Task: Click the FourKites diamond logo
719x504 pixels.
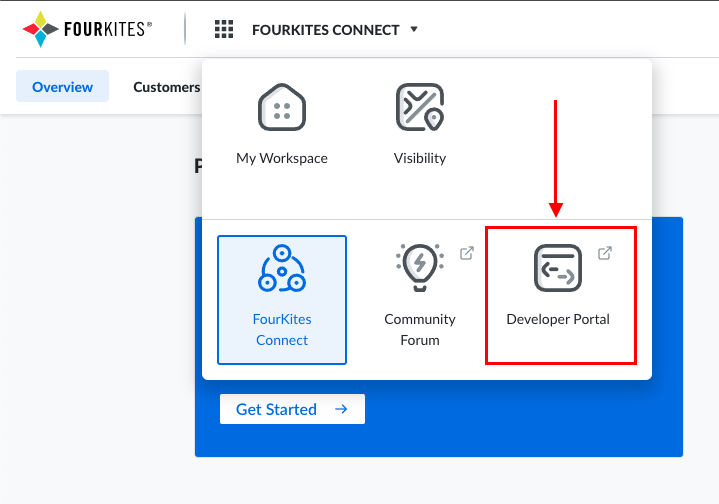Action: [x=40, y=29]
